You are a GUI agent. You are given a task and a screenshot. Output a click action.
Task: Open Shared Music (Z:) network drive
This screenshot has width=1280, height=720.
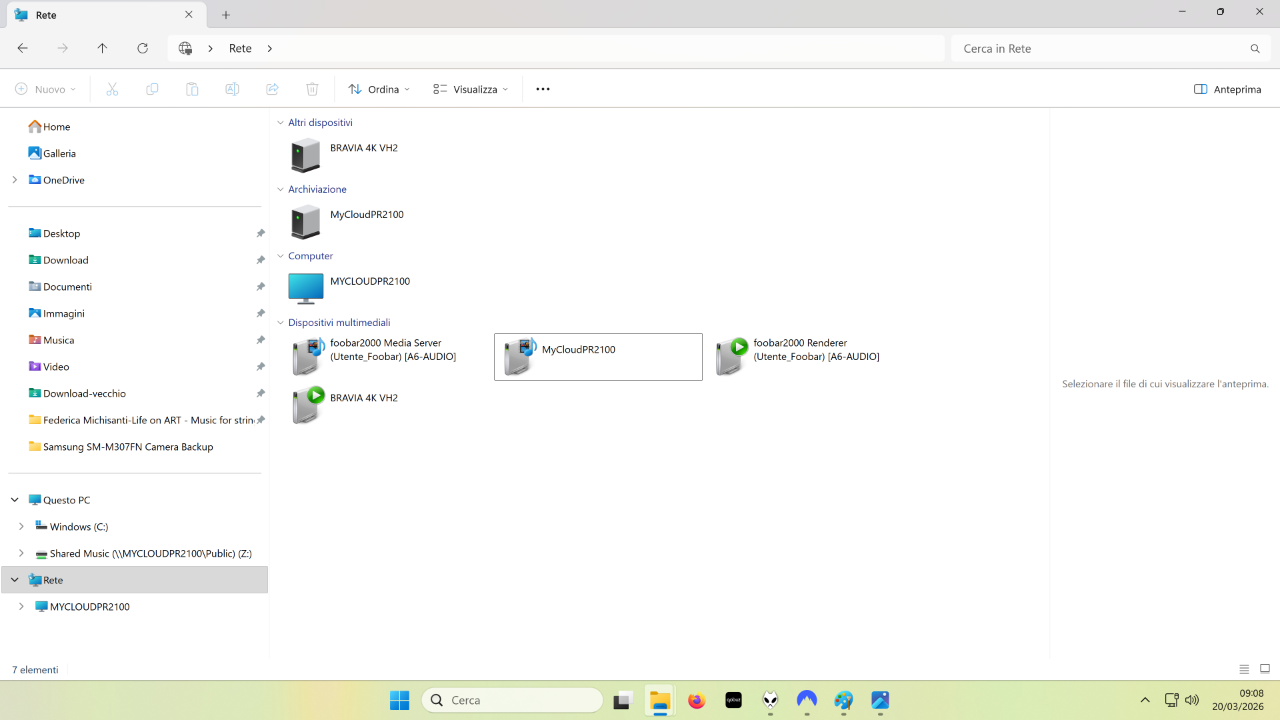[x=150, y=553]
